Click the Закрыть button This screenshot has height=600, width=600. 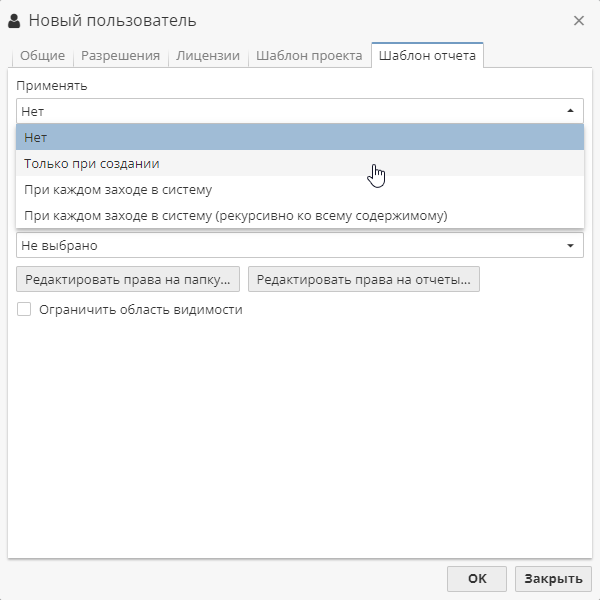click(x=553, y=579)
